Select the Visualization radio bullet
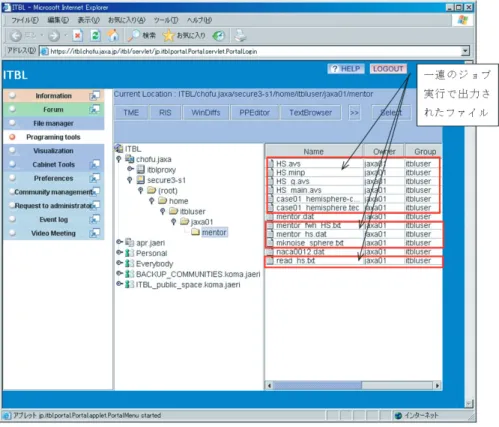499x427 pixels. [12, 151]
